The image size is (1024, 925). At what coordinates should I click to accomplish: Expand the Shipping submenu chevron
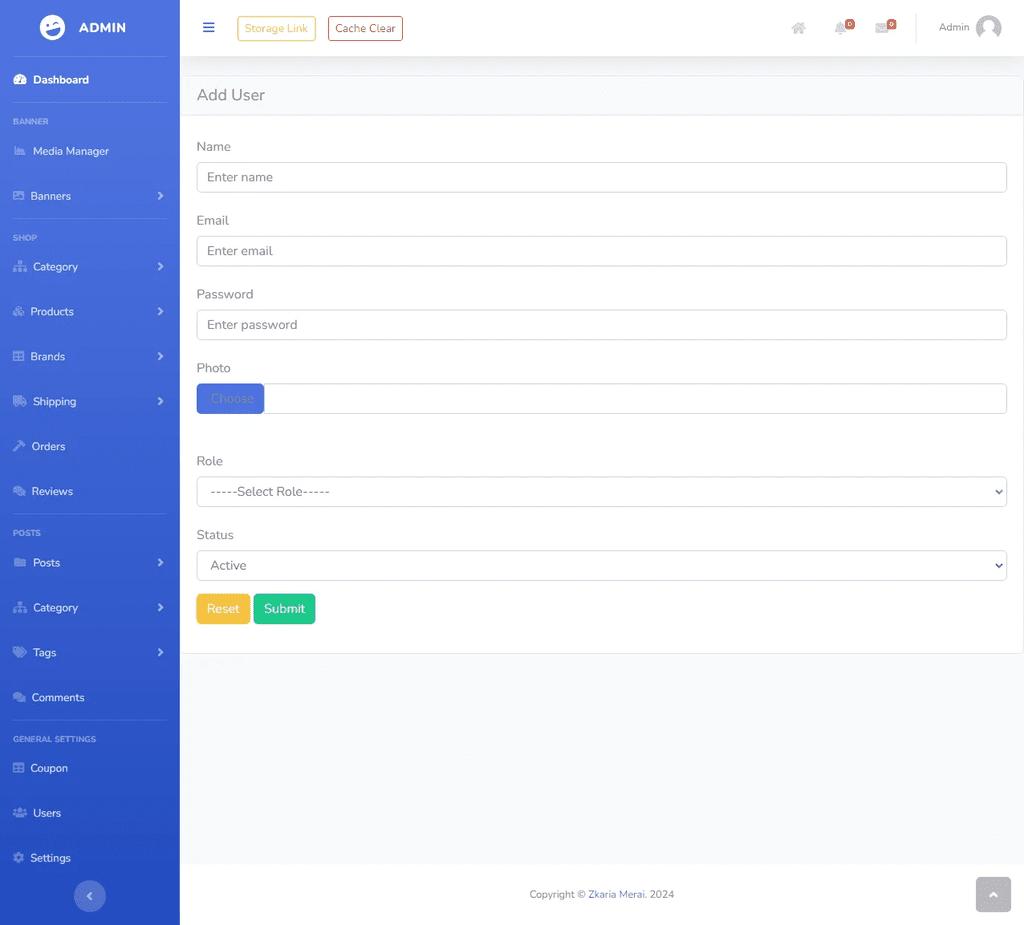pyautogui.click(x=160, y=401)
